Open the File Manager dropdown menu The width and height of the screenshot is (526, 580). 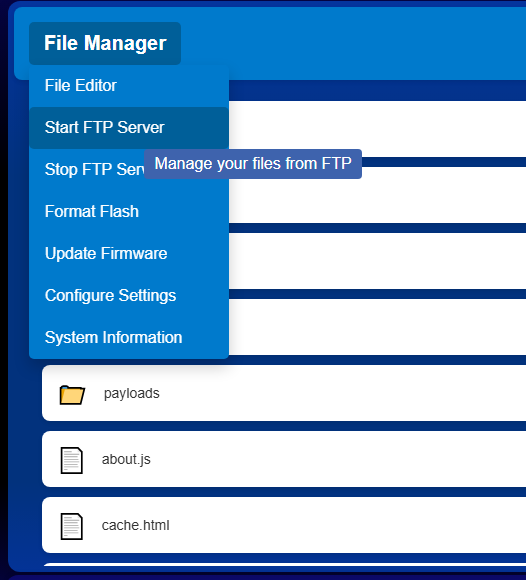pos(105,43)
